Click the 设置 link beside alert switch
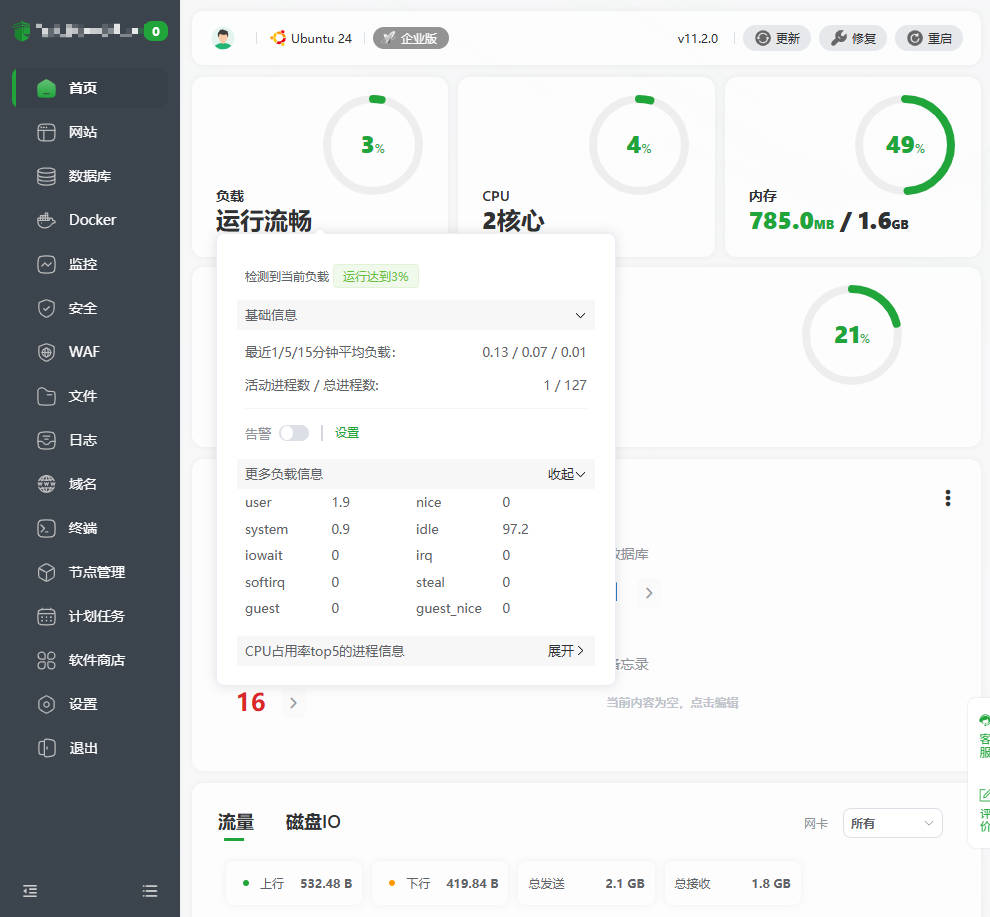This screenshot has width=990, height=917. [x=347, y=433]
